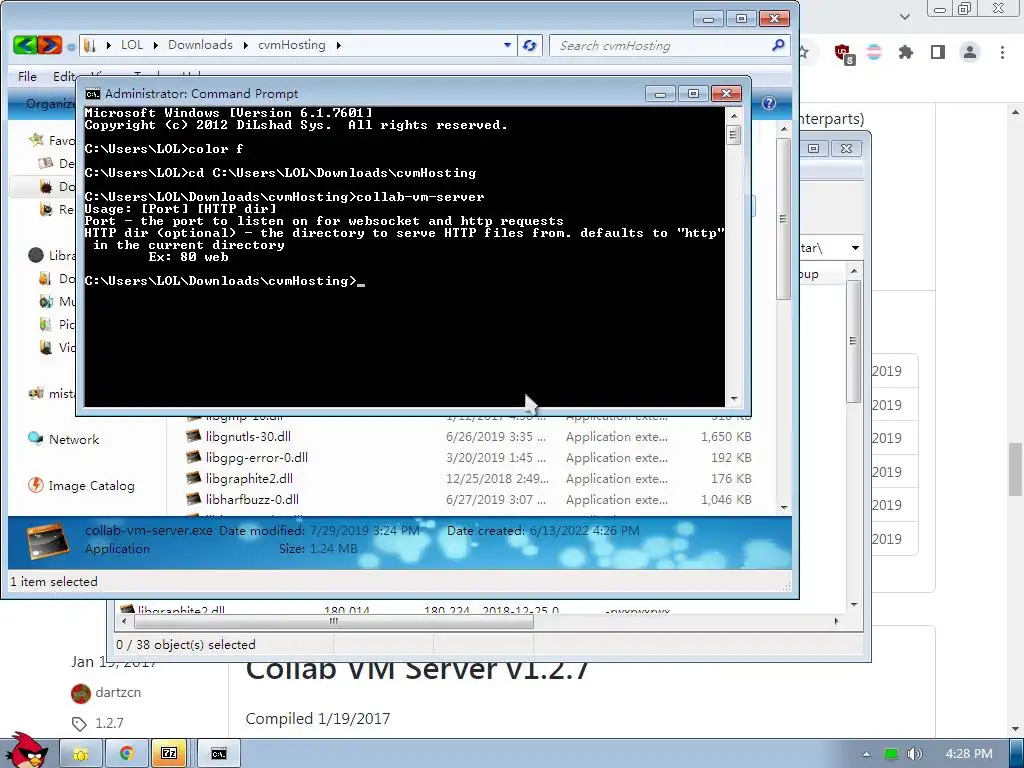Click Chrome tab search chevron
This screenshot has height=768, width=1024.
click(x=904, y=16)
